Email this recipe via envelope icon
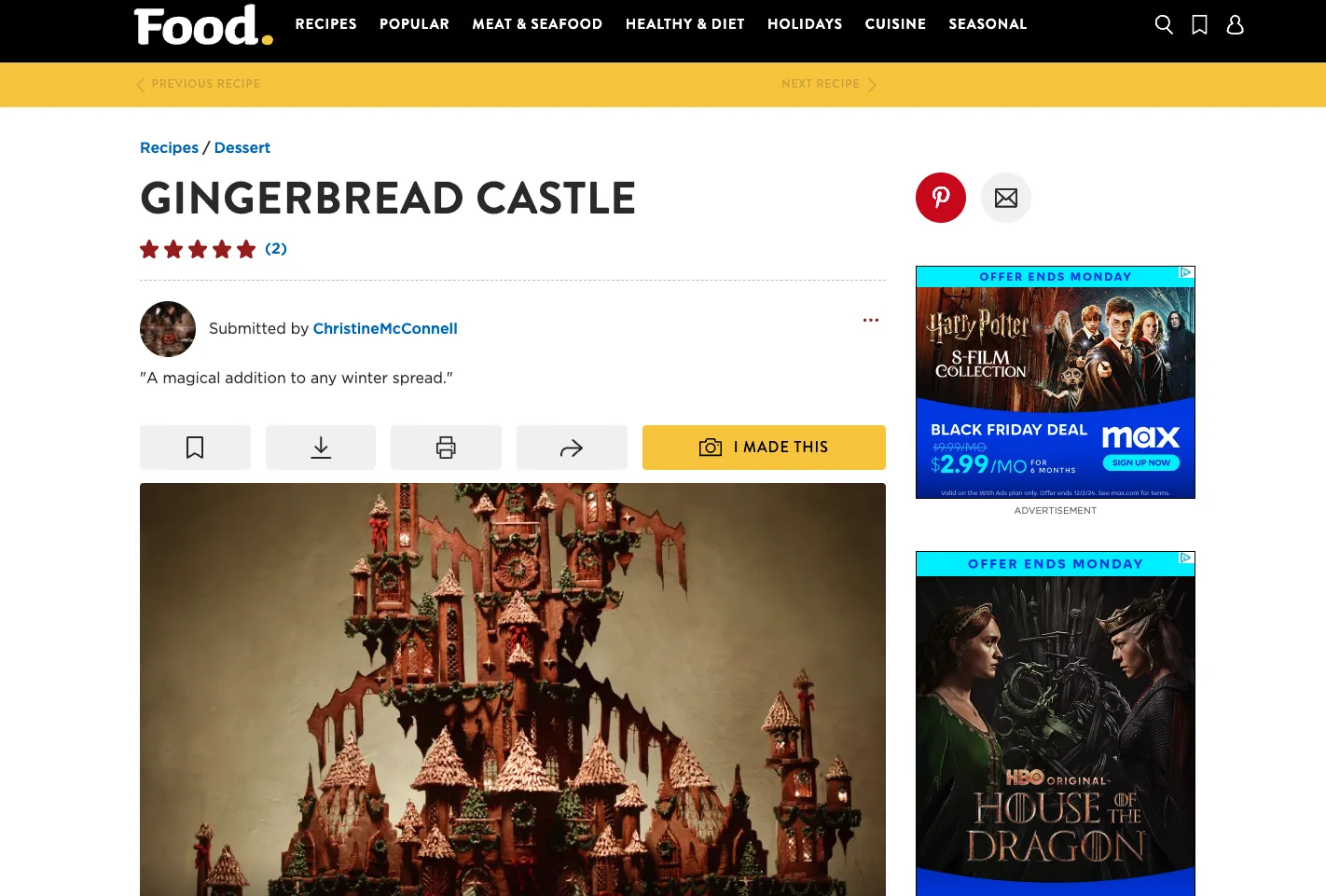 1006,198
